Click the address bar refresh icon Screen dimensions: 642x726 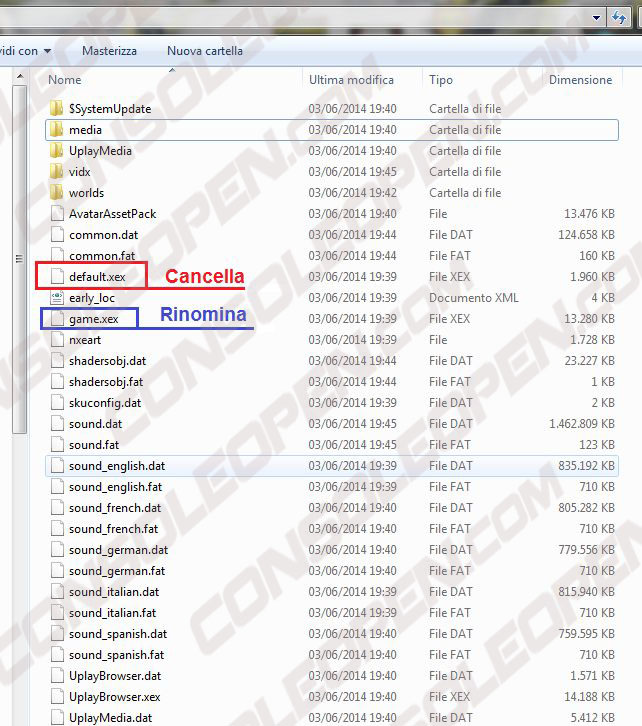tap(619, 18)
